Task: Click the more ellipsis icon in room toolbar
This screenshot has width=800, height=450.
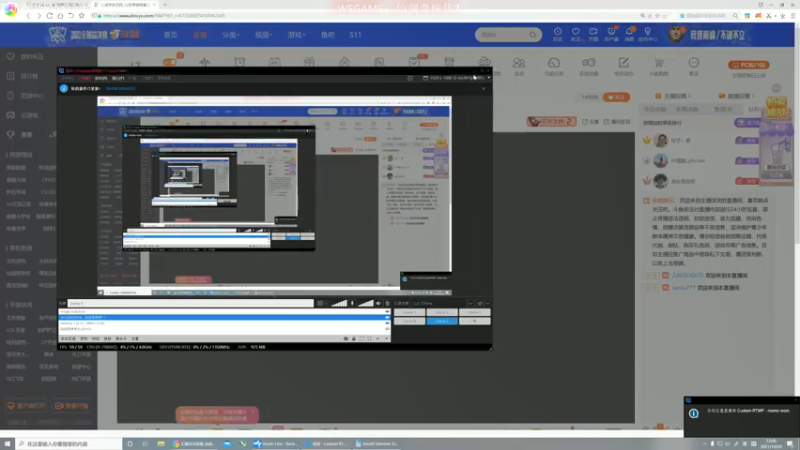Action: pyautogui.click(x=693, y=65)
